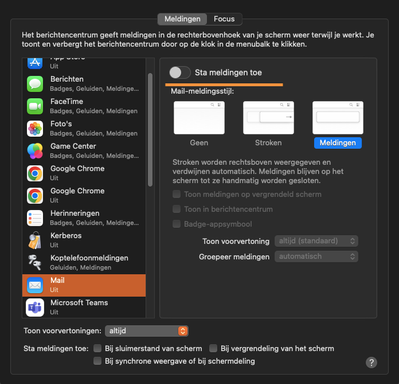Image resolution: width=399 pixels, height=384 pixels.
Task: Click the Geen style label
Action: pos(199,143)
